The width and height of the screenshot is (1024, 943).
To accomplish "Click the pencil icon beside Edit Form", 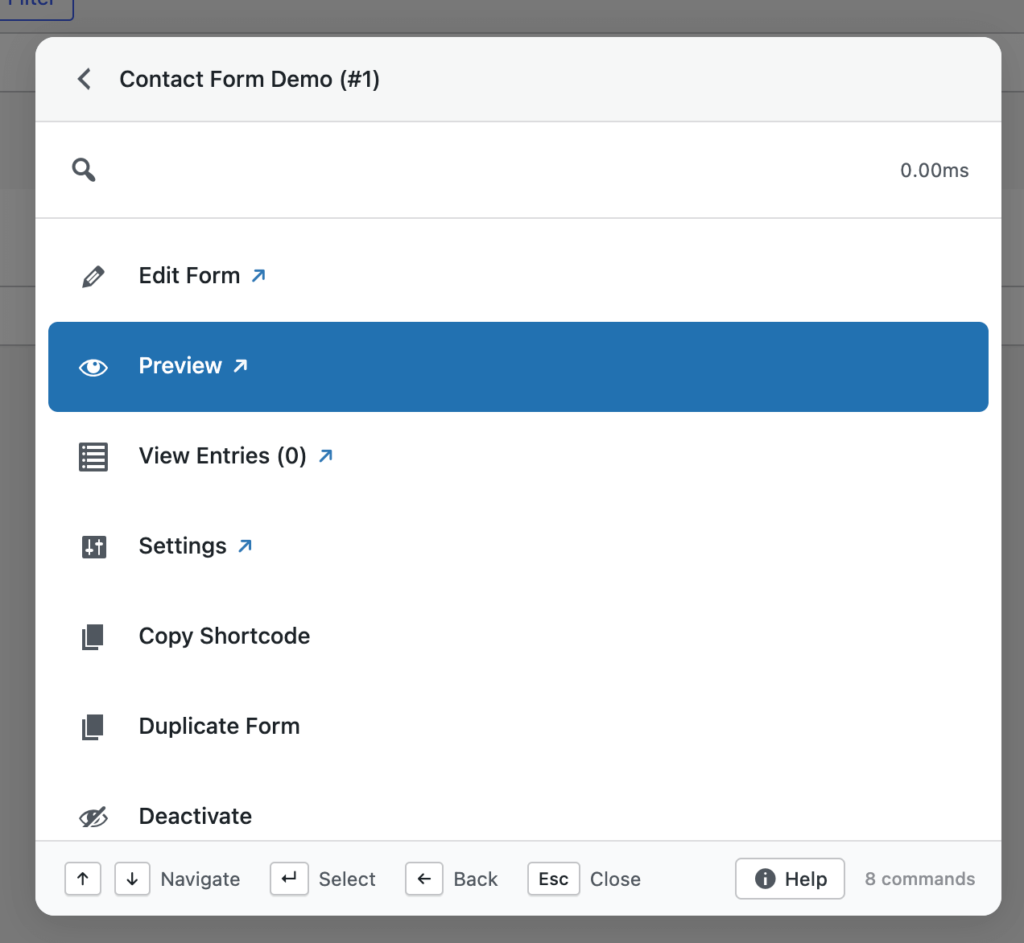I will pyautogui.click(x=93, y=277).
